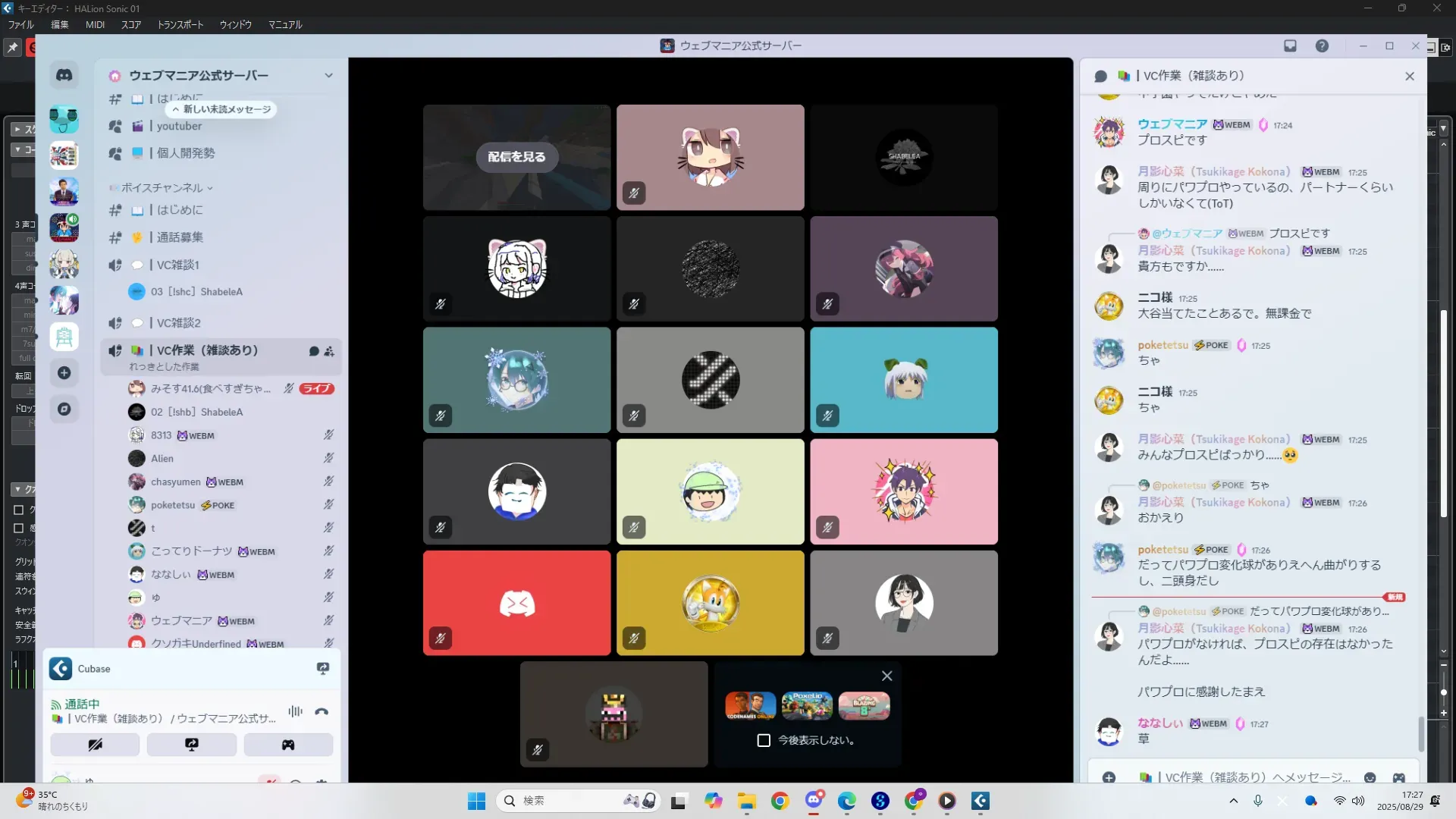Open Discord inbox icon in title bar
Image resolution: width=1456 pixels, height=819 pixels.
pos(1290,45)
